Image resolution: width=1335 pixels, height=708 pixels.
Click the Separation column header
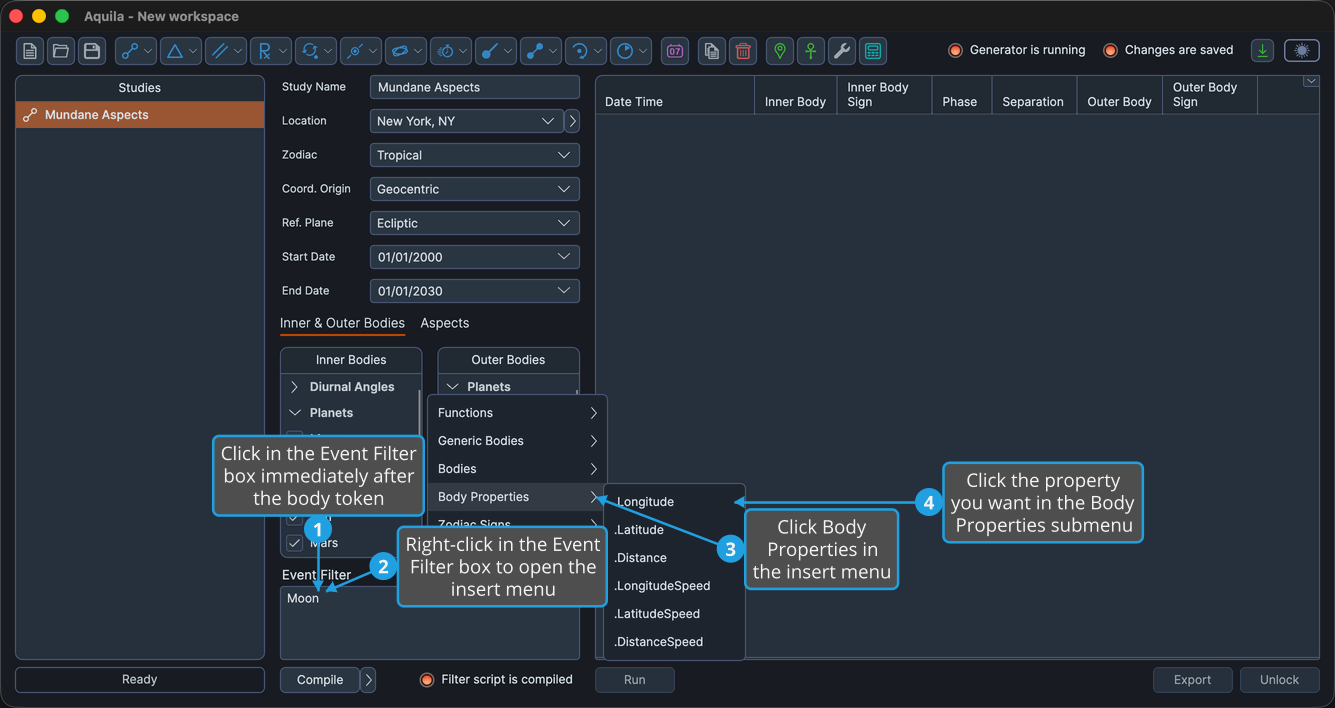(1033, 95)
